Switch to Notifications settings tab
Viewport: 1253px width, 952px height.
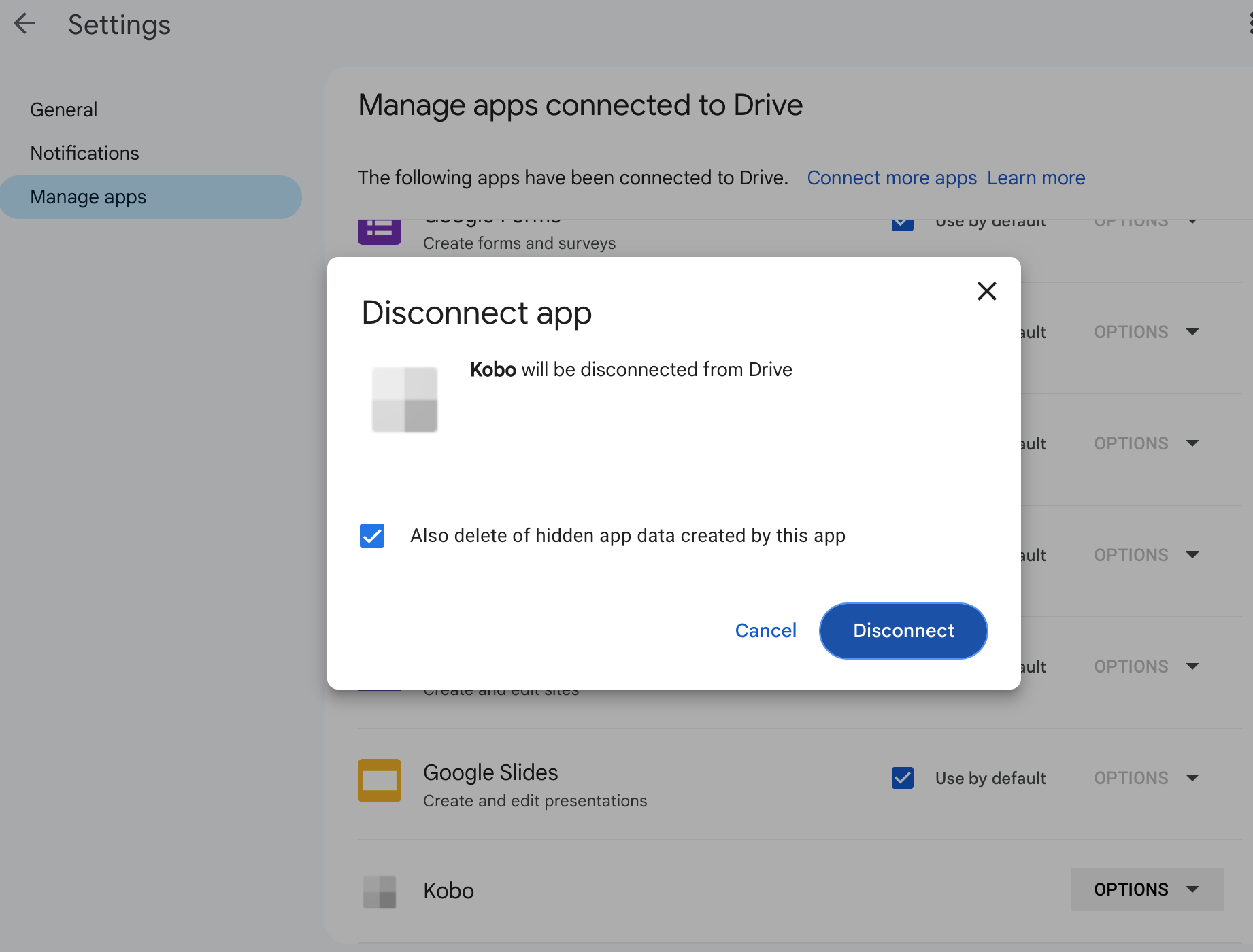tap(84, 153)
